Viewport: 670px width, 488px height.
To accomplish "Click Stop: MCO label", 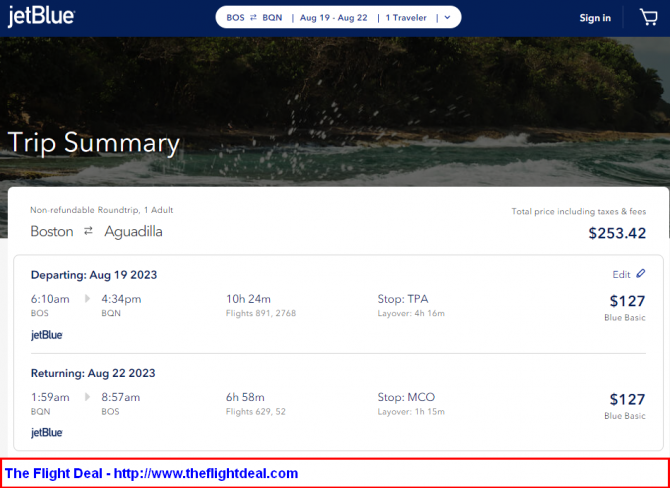I will pos(406,397).
